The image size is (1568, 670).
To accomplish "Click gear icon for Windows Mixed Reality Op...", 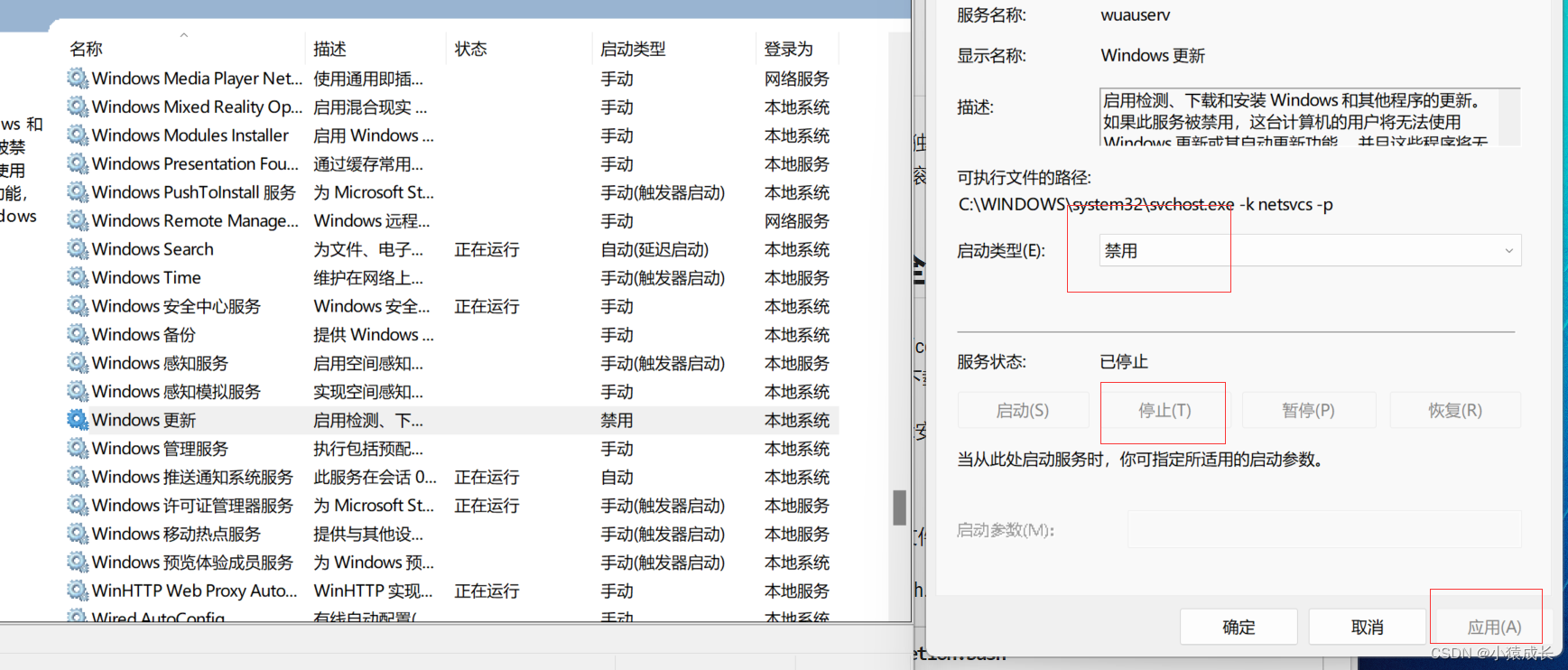I will [x=78, y=107].
